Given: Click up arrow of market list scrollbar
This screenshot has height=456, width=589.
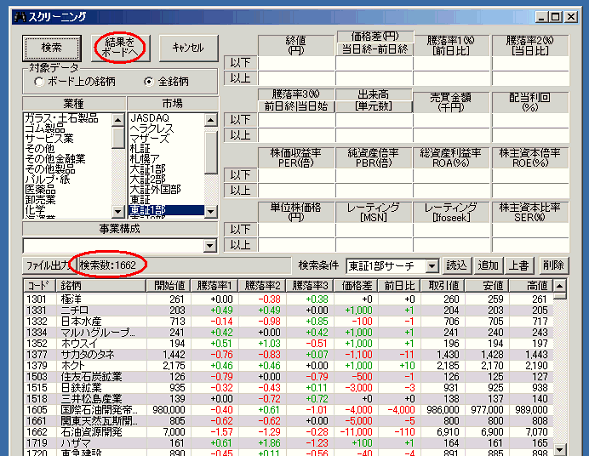Looking at the screenshot, I should (x=211, y=120).
